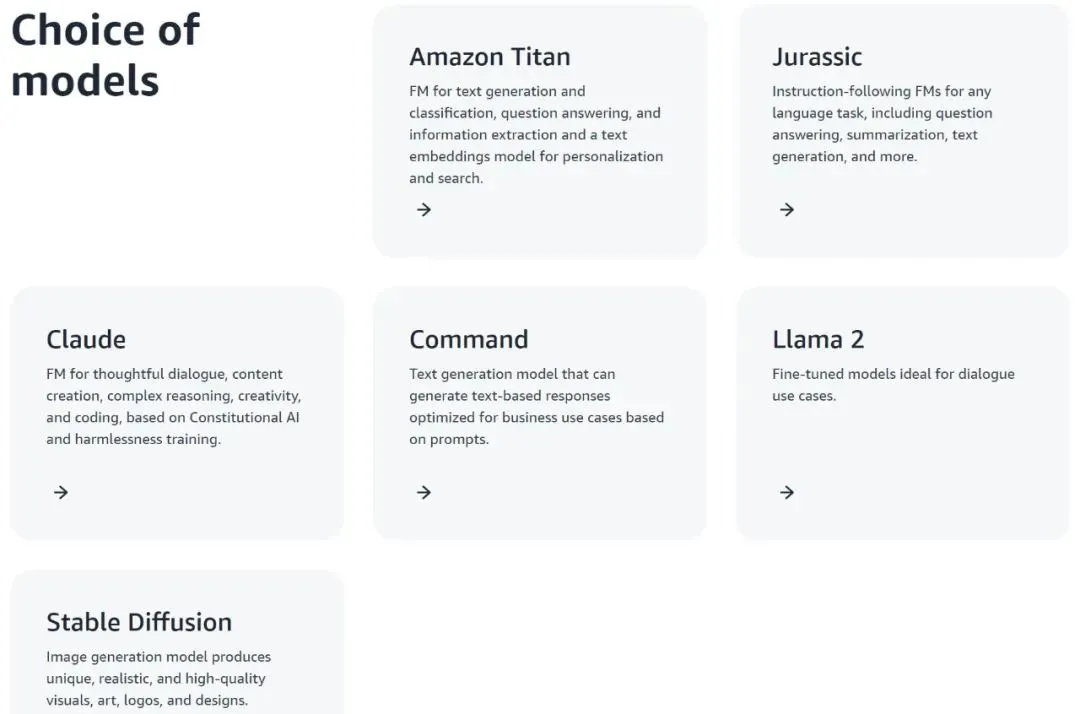1080x714 pixels.
Task: Click the Jurassic card description
Action: [x=881, y=124]
